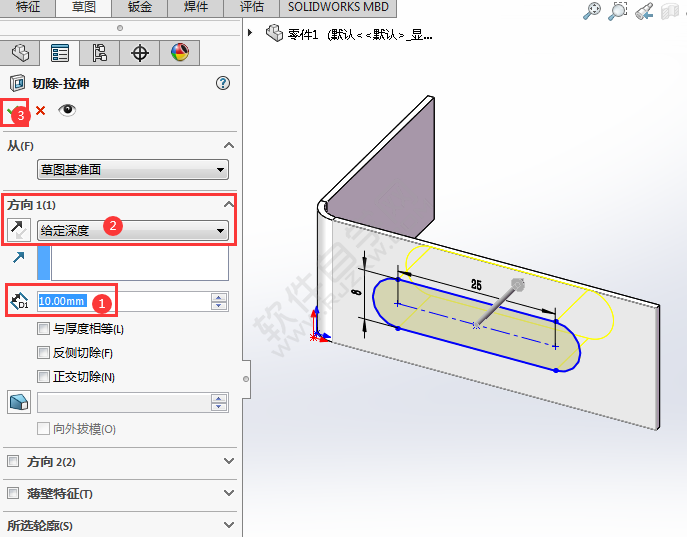
Task: Enable 反侧切除 checkbox
Action: (43, 353)
